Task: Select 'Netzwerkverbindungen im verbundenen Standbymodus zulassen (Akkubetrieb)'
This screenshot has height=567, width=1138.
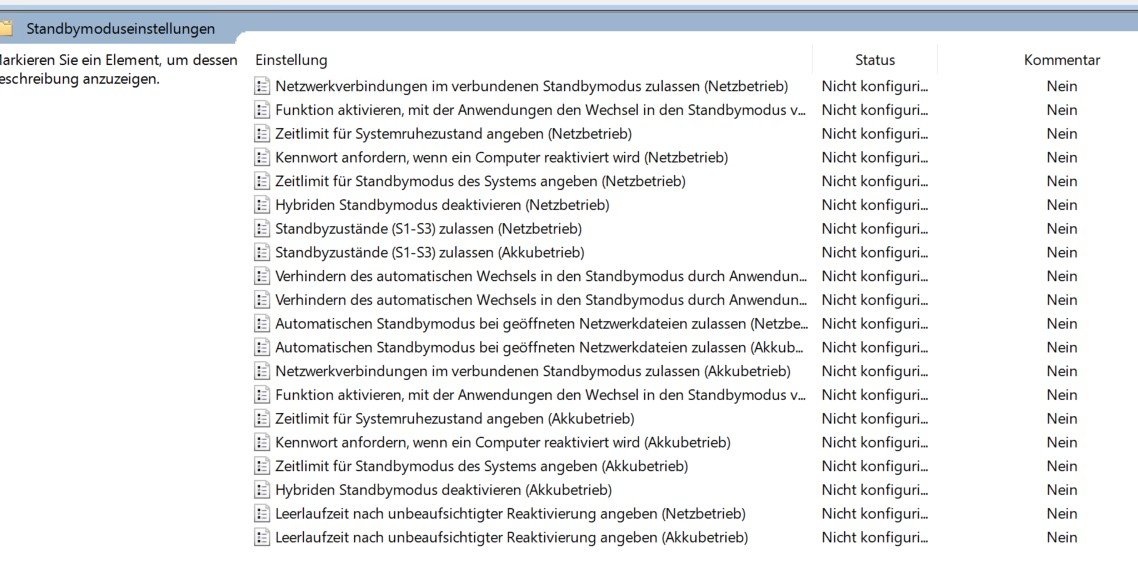Action: pos(533,371)
